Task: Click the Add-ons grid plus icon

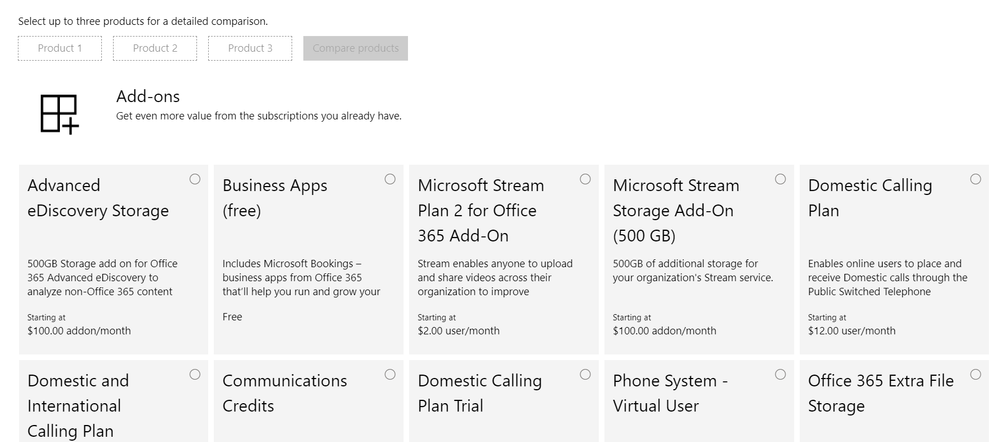Action: (60, 115)
